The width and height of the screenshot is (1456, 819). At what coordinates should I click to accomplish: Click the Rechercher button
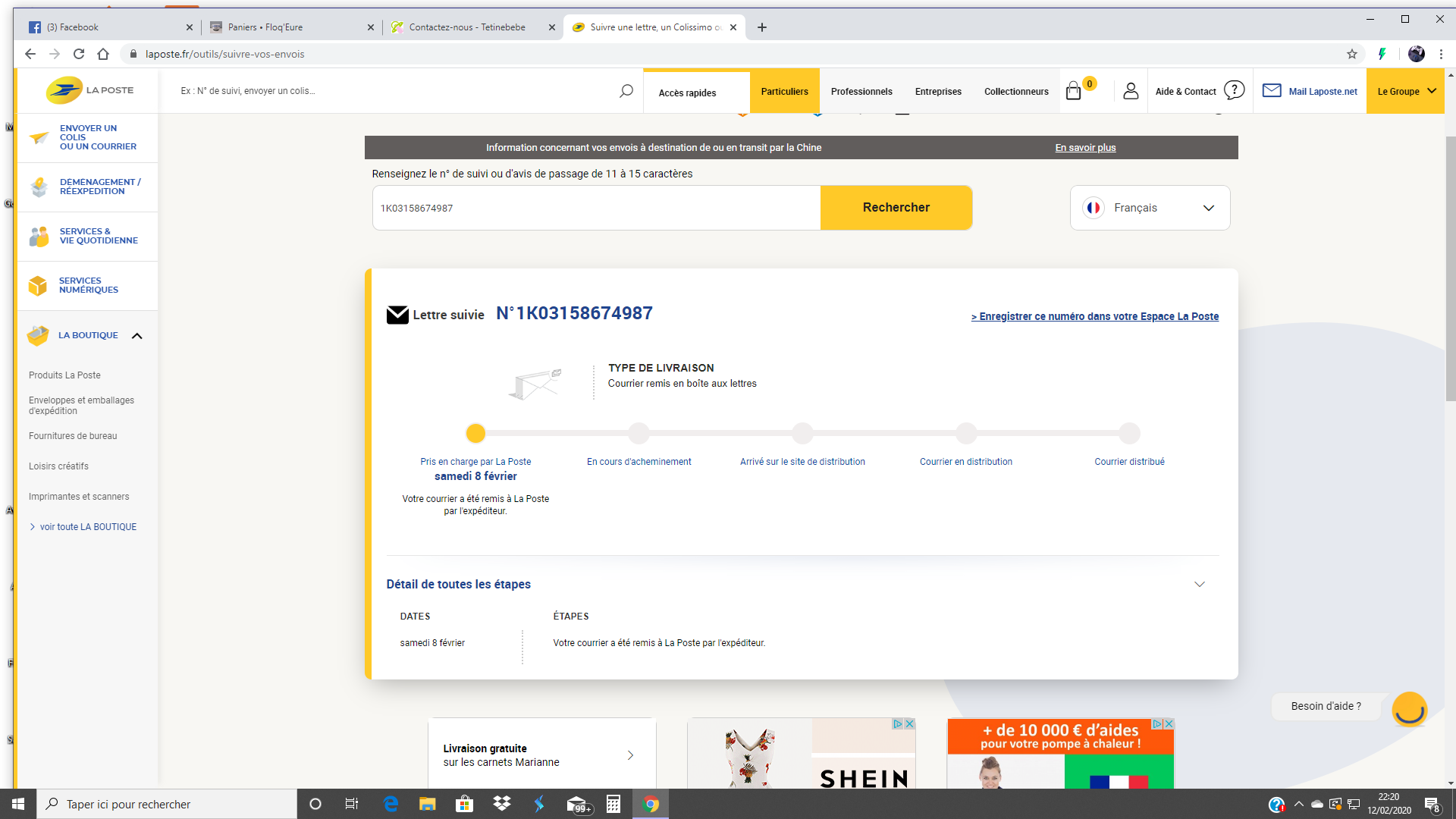(x=896, y=208)
